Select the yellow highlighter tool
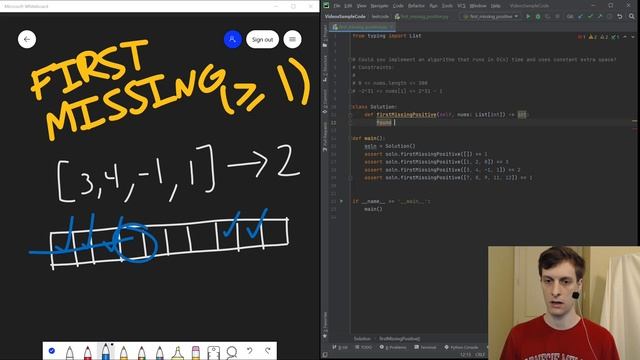This screenshot has height=360, width=640. point(178,352)
